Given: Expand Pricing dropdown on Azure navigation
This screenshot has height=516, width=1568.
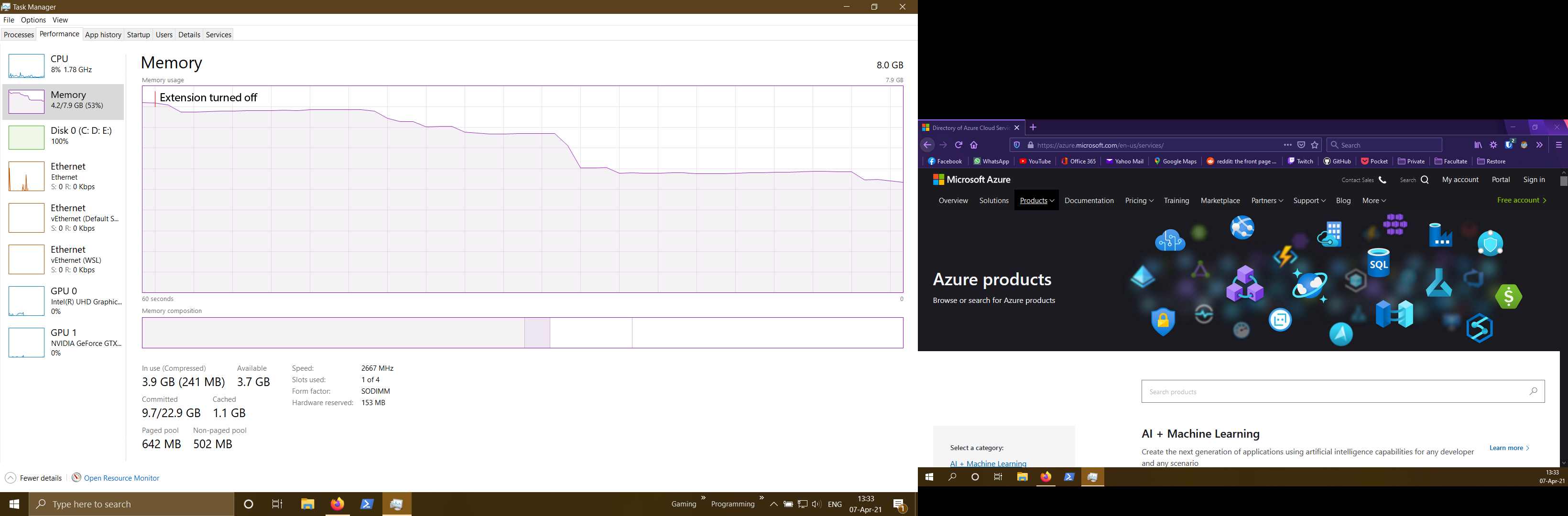Looking at the screenshot, I should click(x=1139, y=200).
